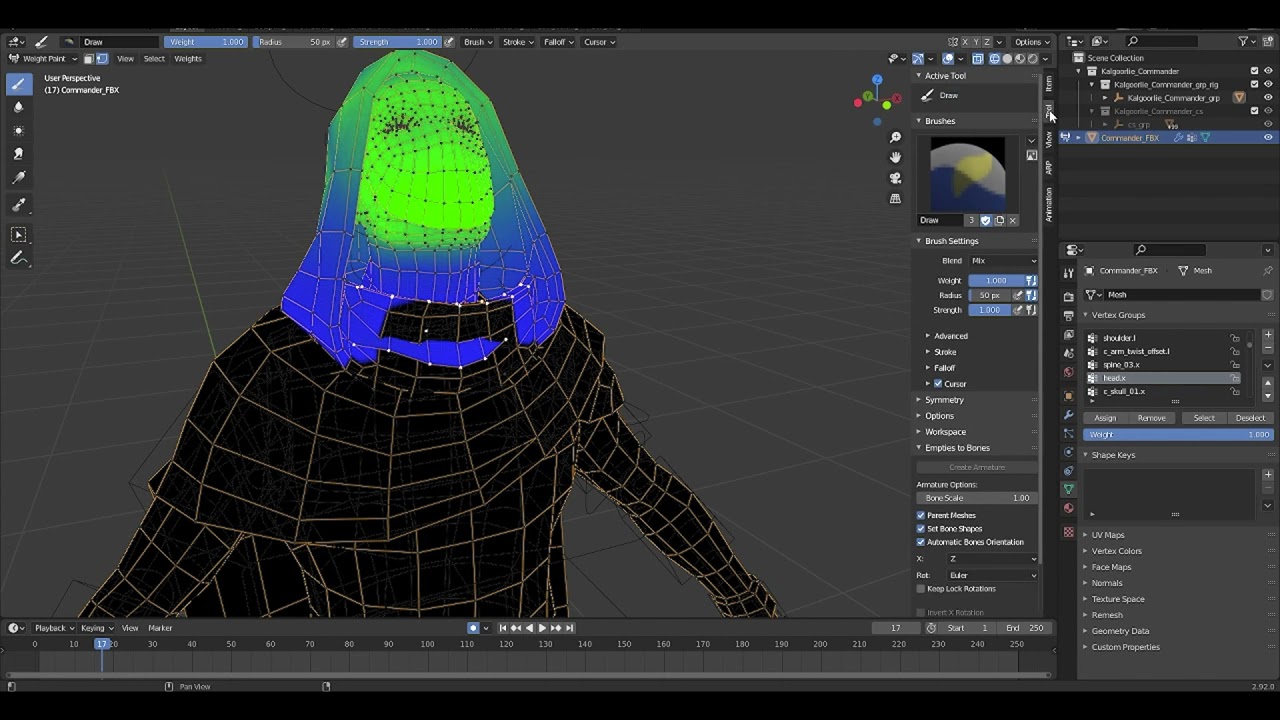Click the Deselect vertex group button

(x=1250, y=418)
